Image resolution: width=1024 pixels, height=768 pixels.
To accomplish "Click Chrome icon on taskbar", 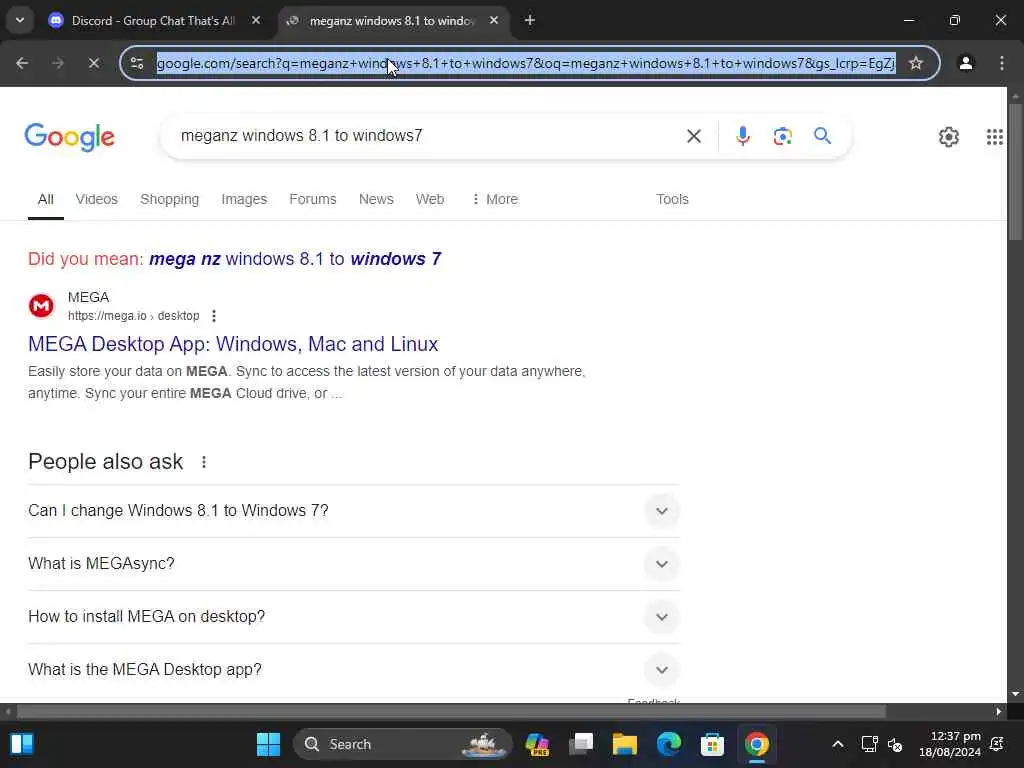I will [x=757, y=744].
